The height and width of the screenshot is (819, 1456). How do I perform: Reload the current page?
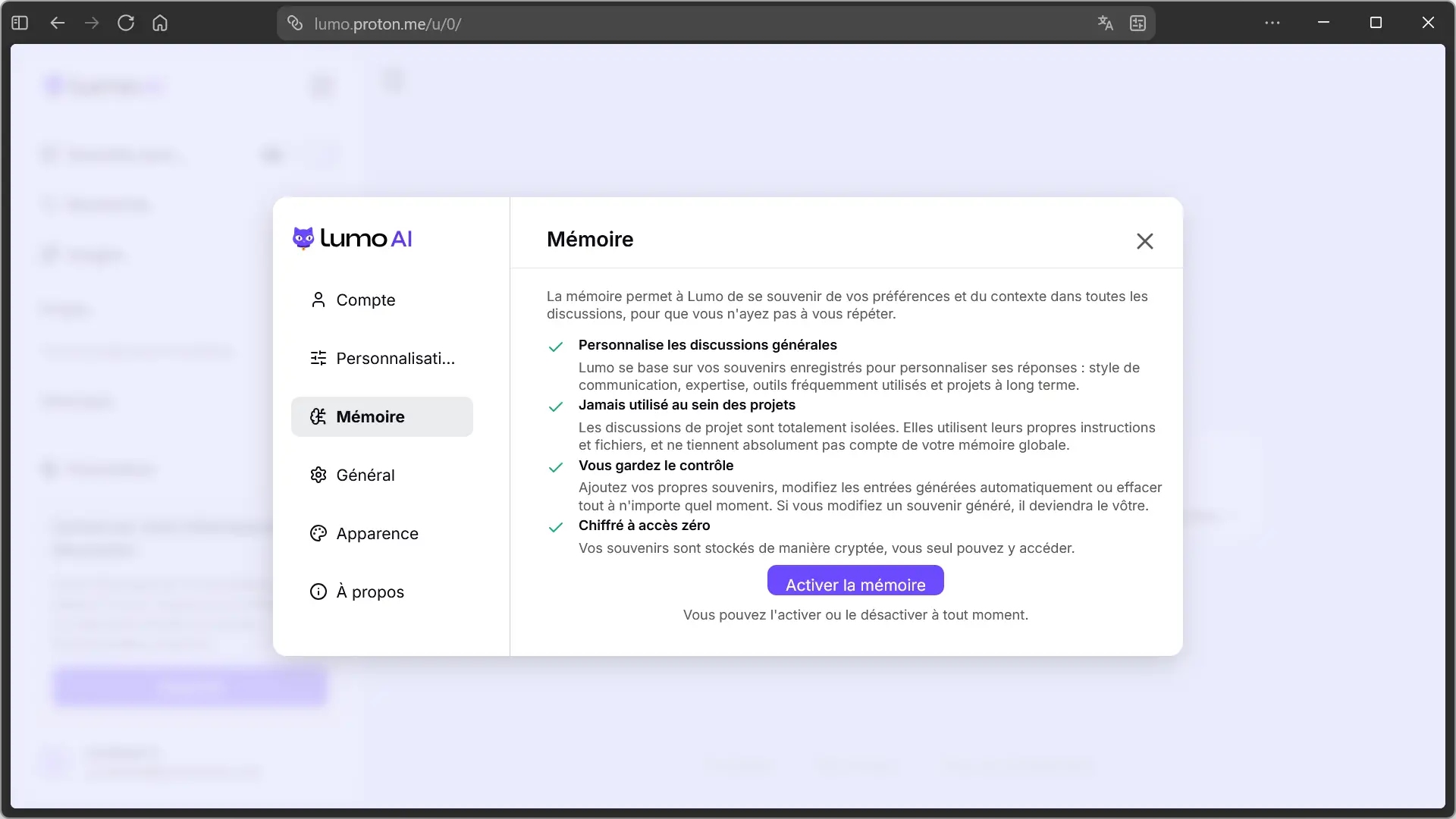tap(126, 23)
